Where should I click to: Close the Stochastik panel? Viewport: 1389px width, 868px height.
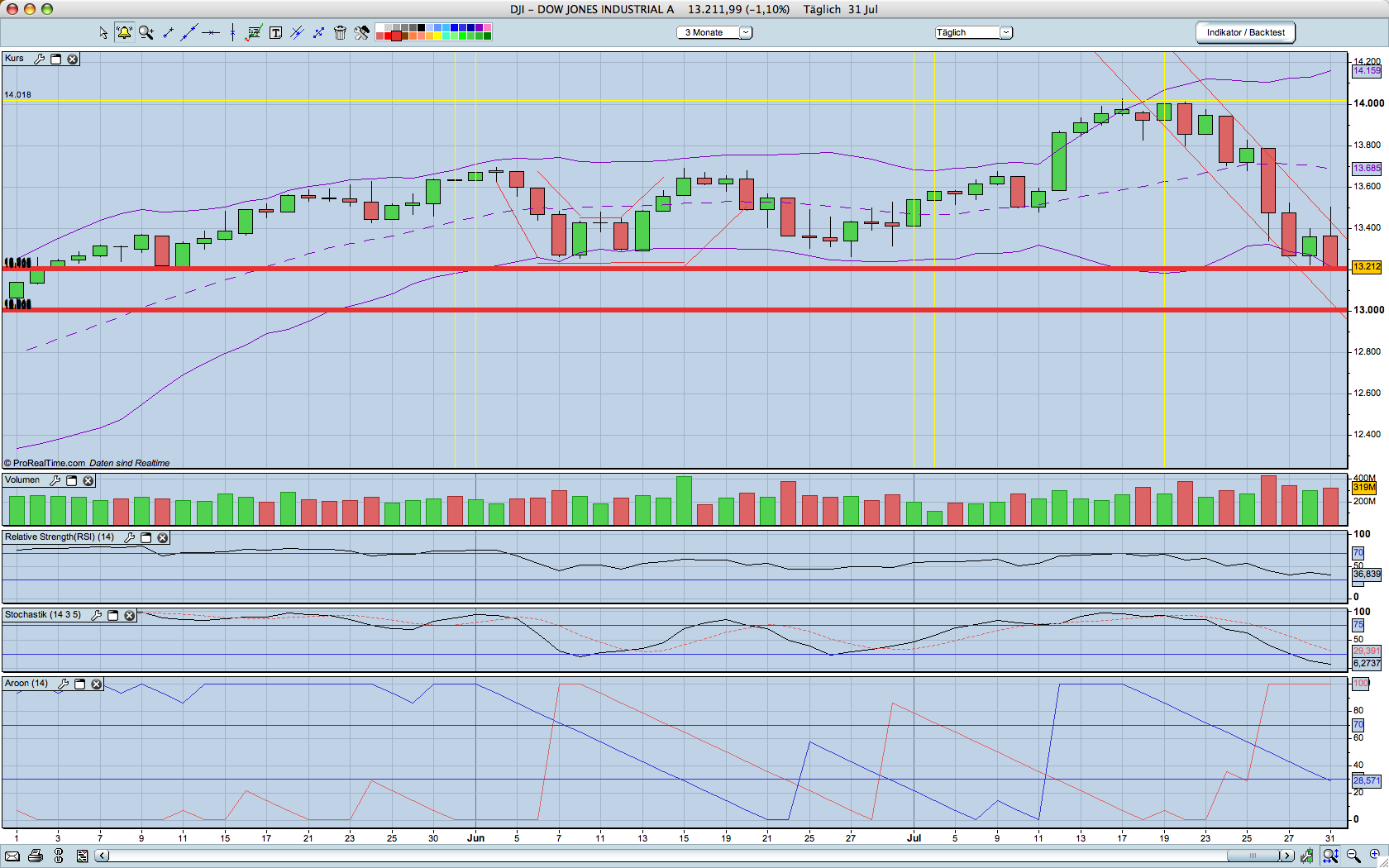pyautogui.click(x=130, y=616)
